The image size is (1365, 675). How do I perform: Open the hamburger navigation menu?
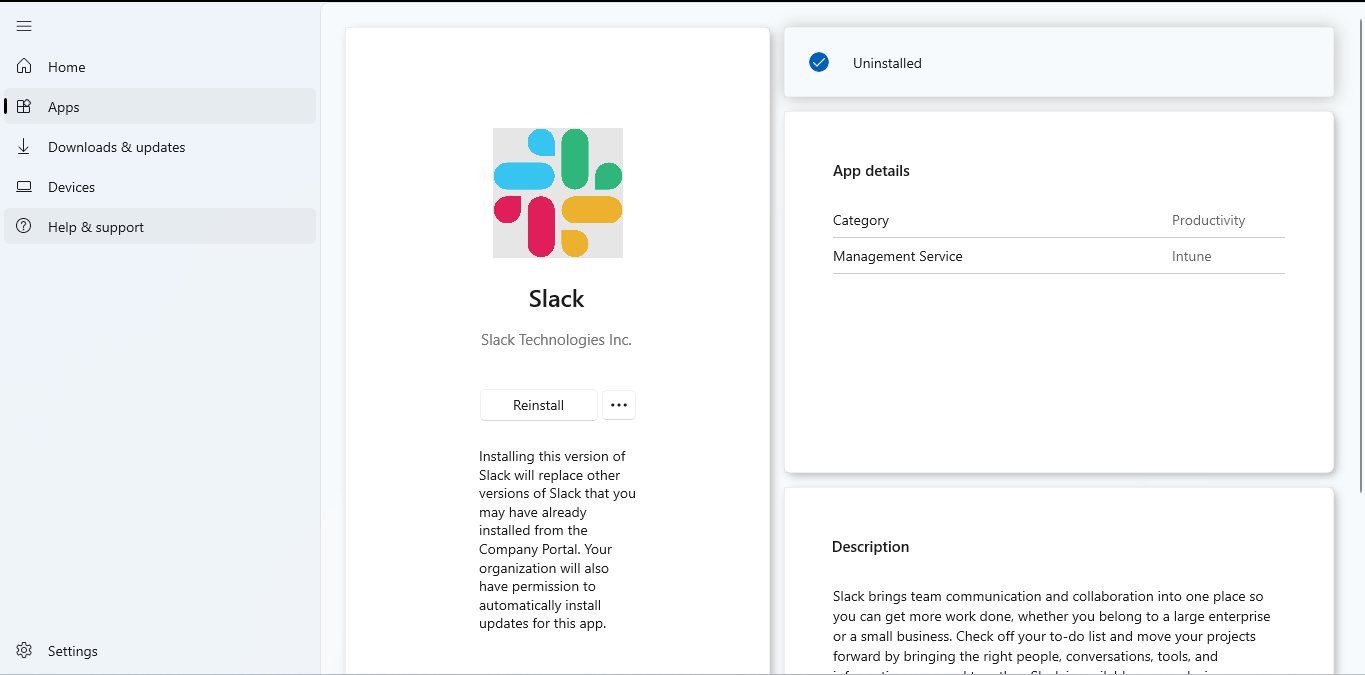pyautogui.click(x=24, y=26)
